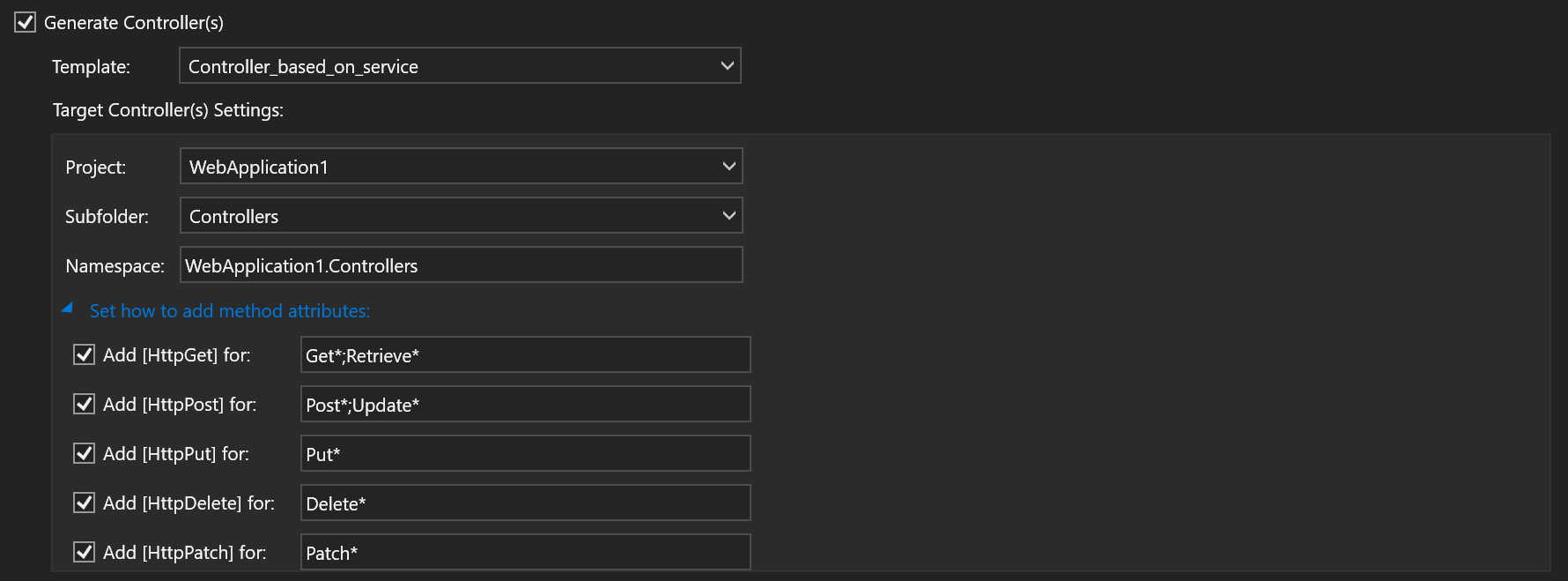Open the Subfolder dropdown showing Controllers
Image resolution: width=1568 pixels, height=581 pixels.
461,216
